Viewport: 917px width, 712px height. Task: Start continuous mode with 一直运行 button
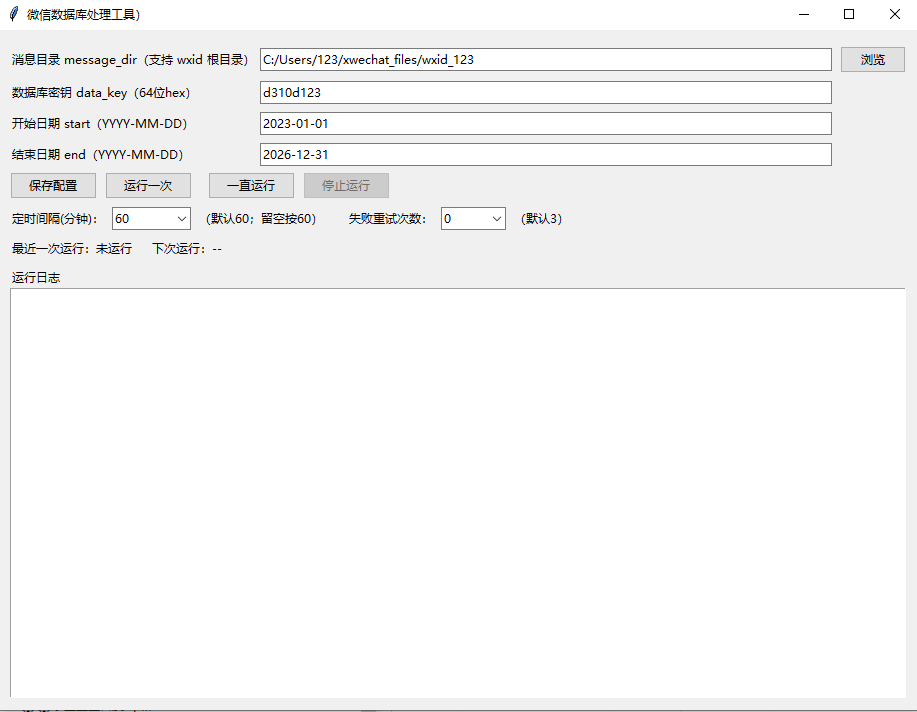[x=251, y=185]
